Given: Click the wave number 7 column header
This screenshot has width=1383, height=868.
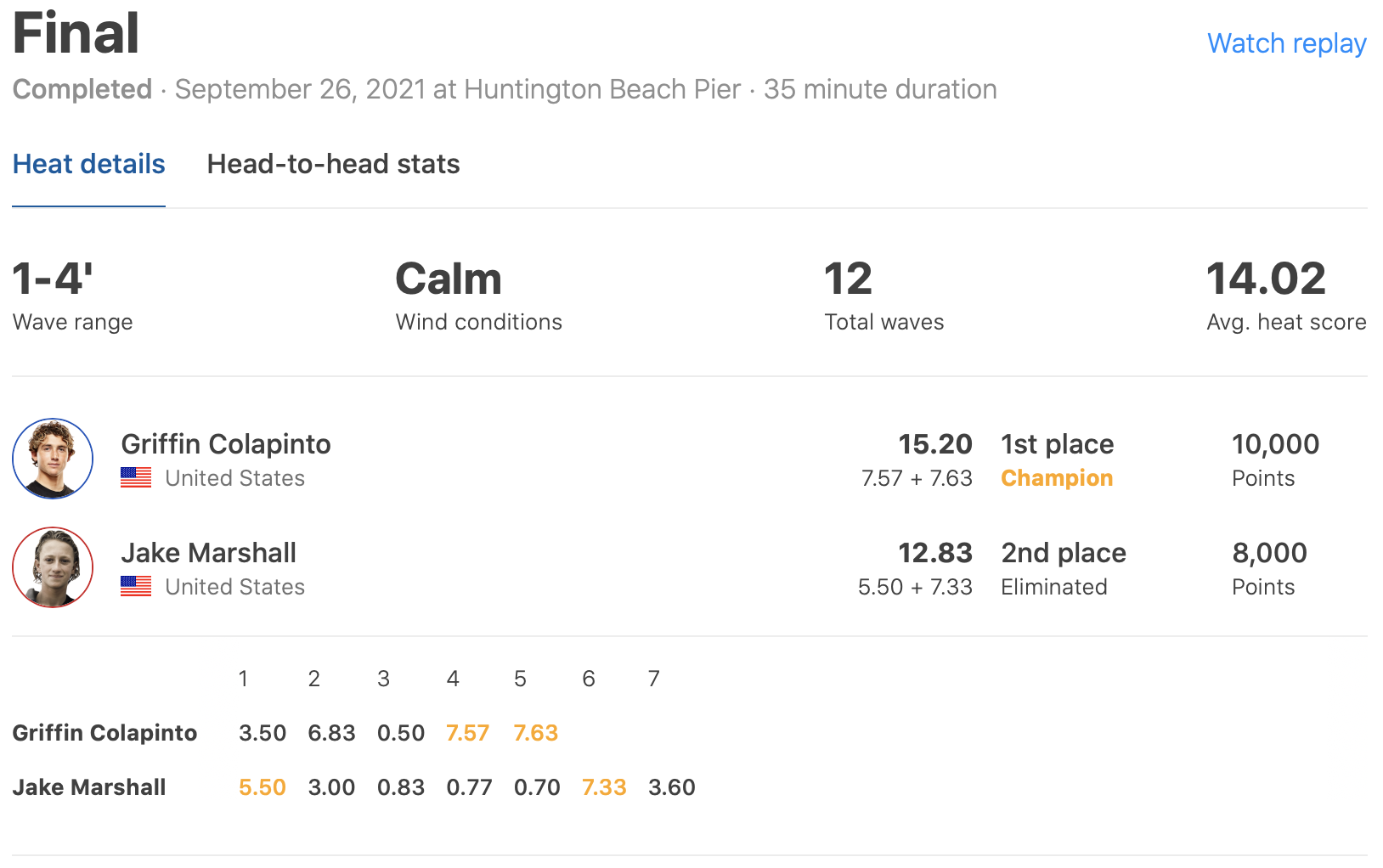Looking at the screenshot, I should tap(653, 679).
